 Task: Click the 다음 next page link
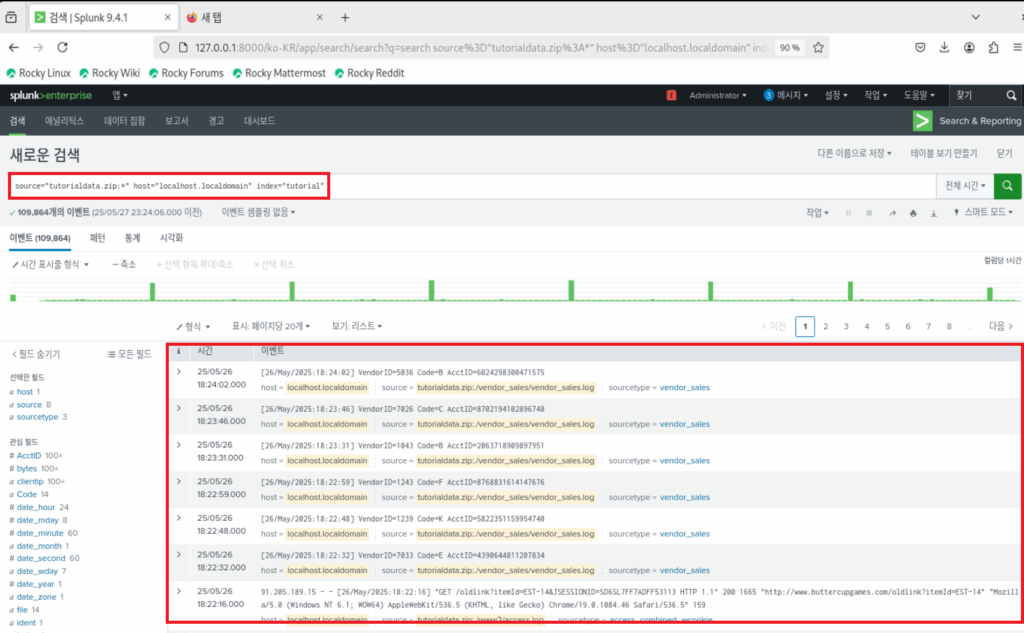(x=1000, y=327)
